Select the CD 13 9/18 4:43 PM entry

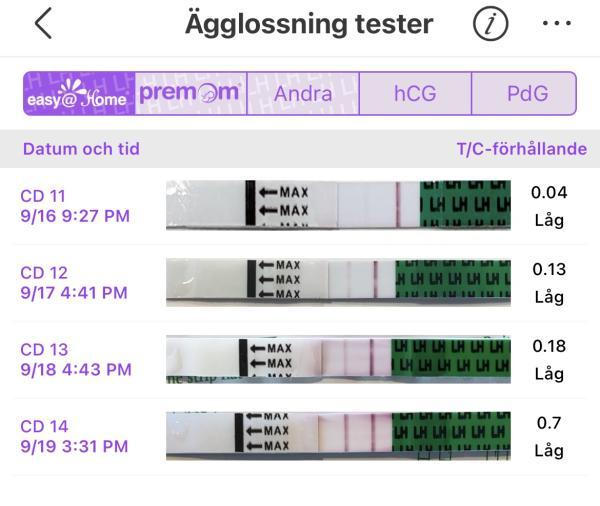pos(76,359)
